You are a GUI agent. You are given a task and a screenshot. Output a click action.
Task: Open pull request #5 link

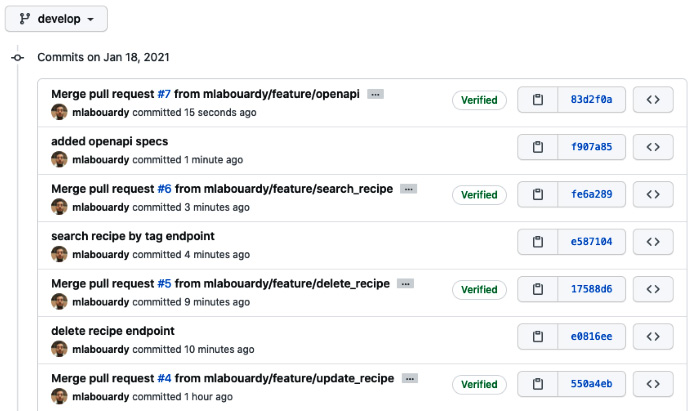(164, 283)
